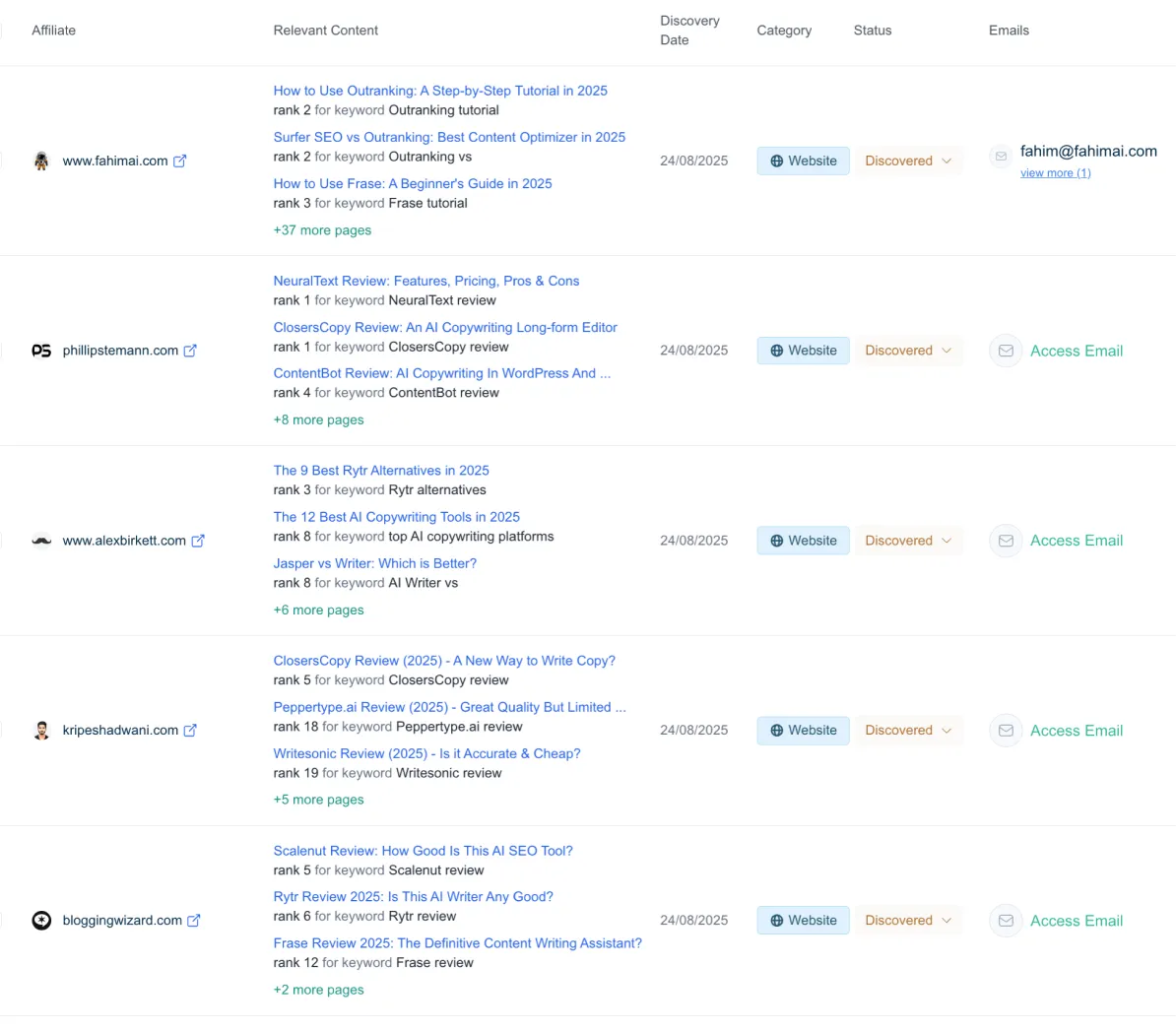Click envelope icon in kripeshadwani.com row
The height and width of the screenshot is (1030, 1176).
pyautogui.click(x=1006, y=730)
